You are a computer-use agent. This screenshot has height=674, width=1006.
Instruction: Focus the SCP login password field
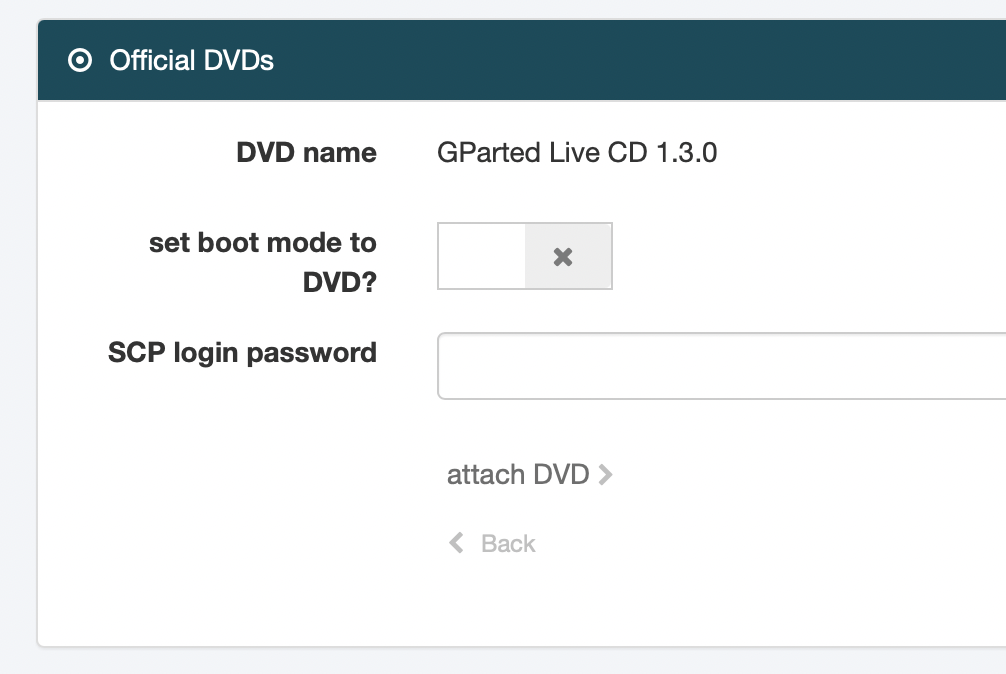point(721,366)
